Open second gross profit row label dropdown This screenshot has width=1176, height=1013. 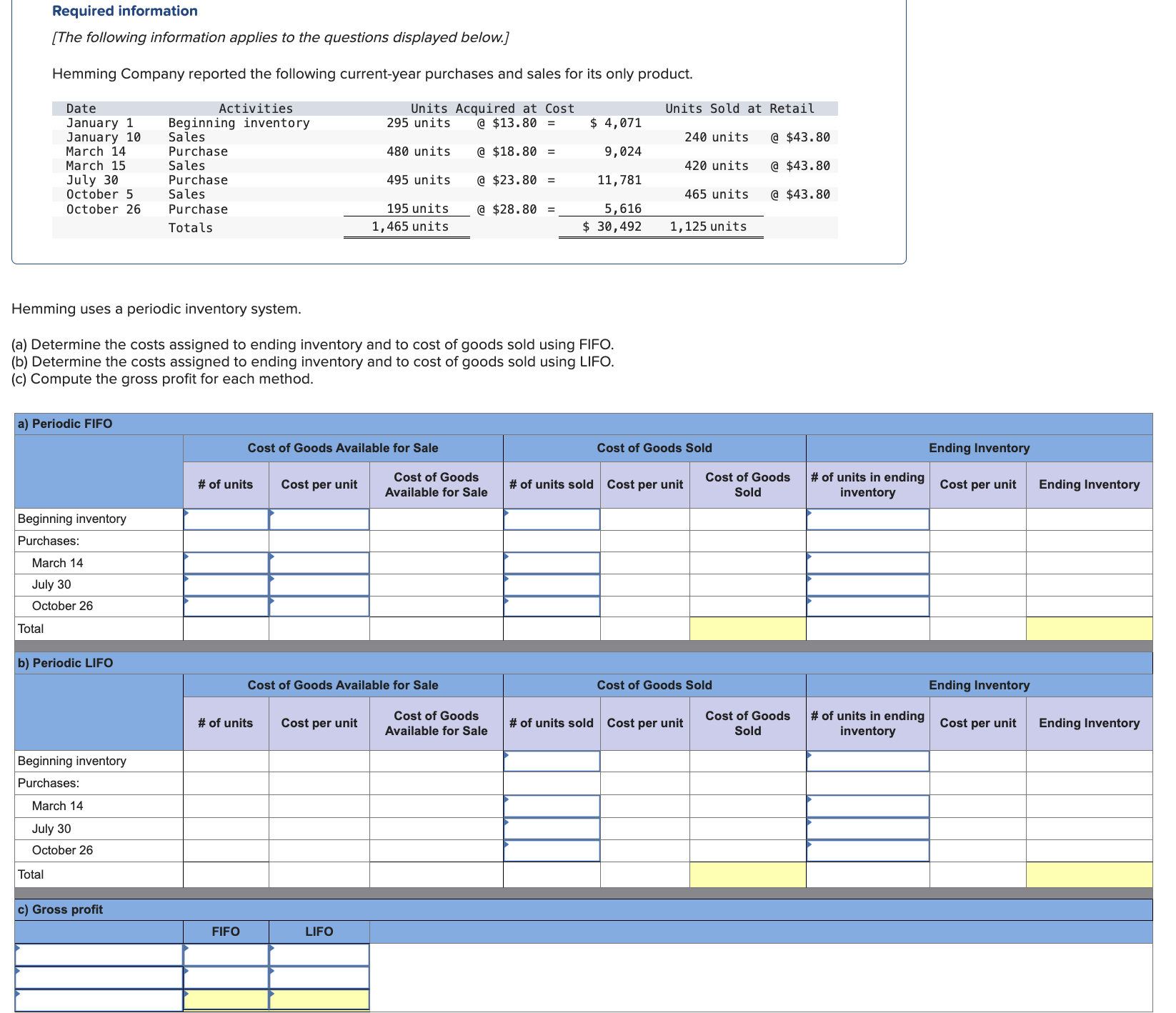coord(99,977)
